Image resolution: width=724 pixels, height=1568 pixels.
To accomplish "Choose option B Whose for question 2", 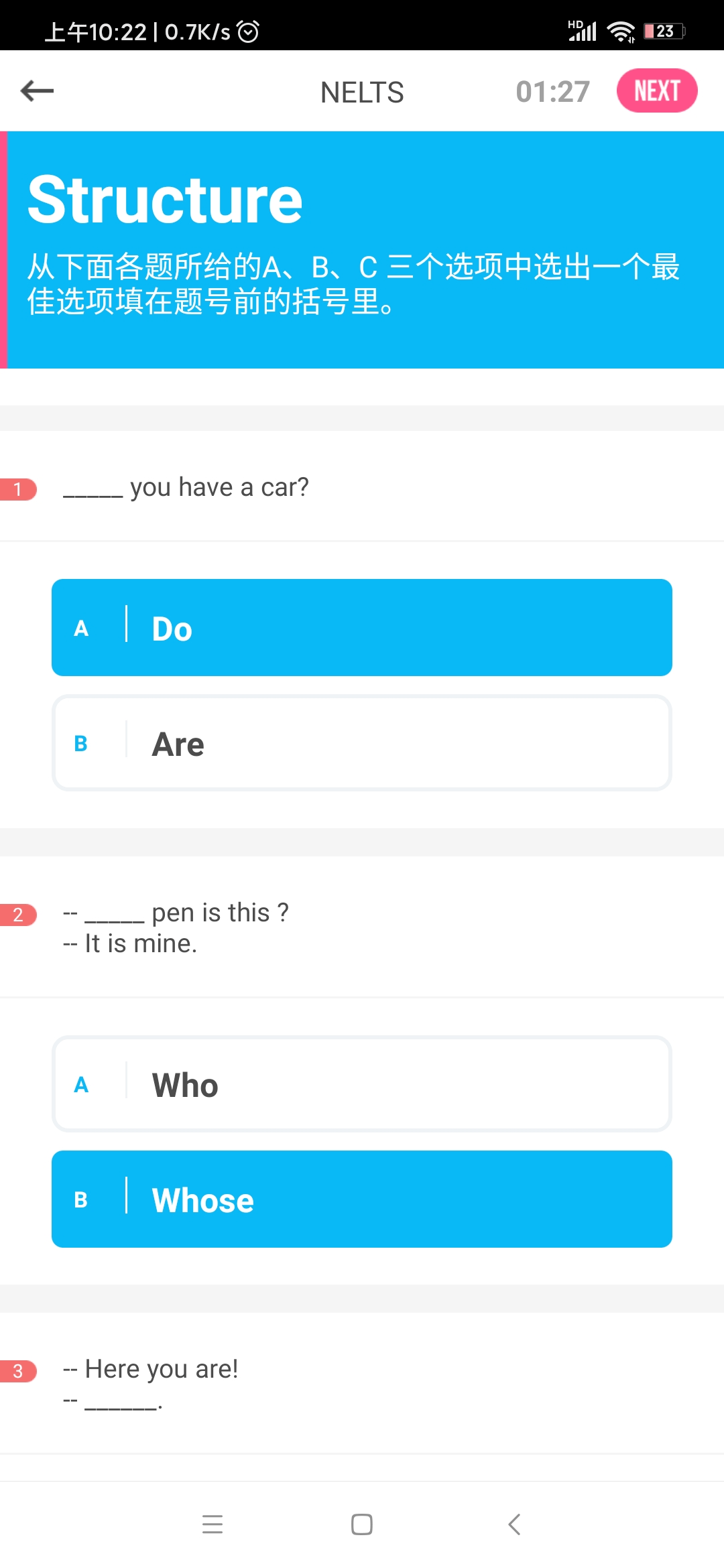I will [362, 1199].
